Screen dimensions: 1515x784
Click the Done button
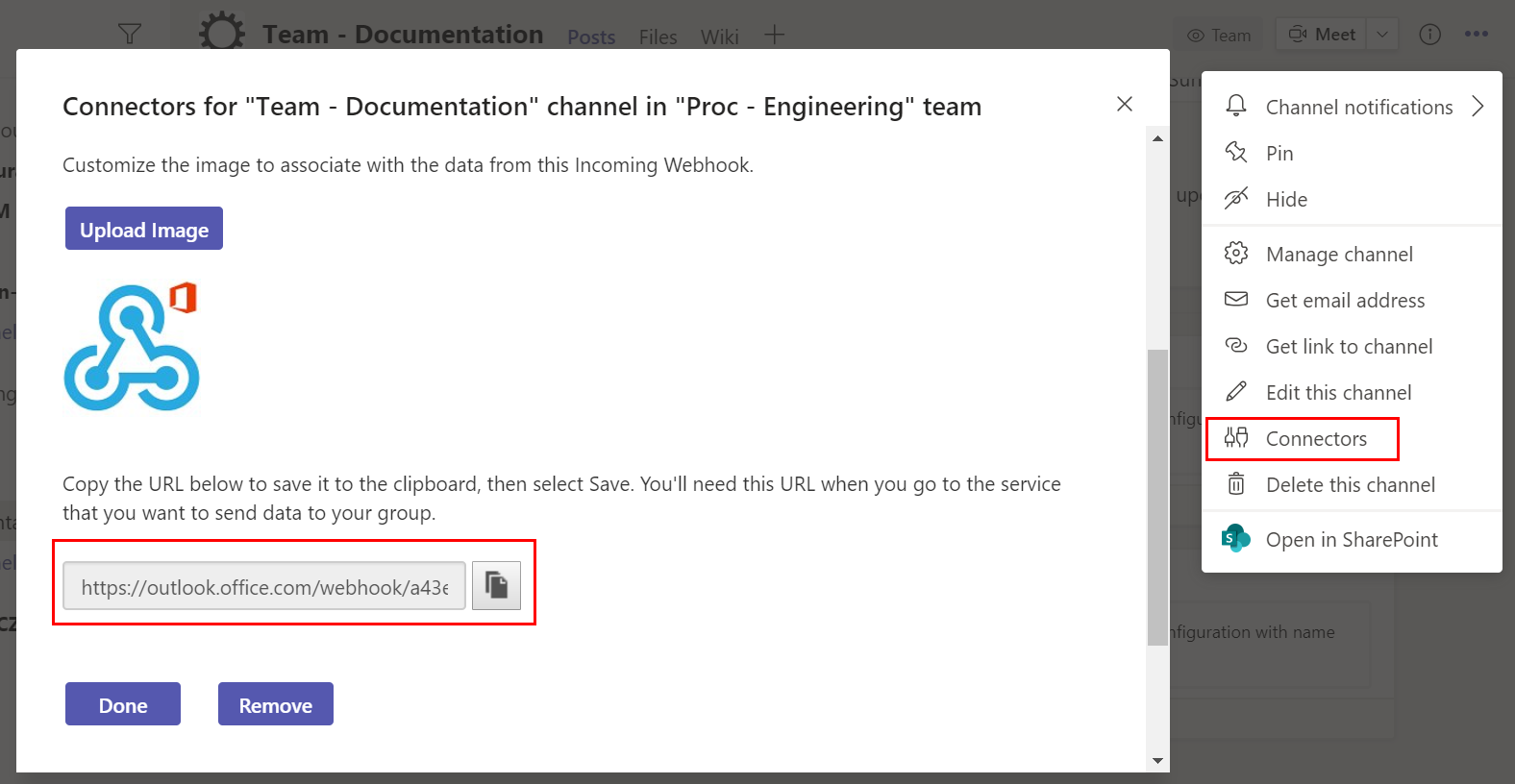[123, 704]
